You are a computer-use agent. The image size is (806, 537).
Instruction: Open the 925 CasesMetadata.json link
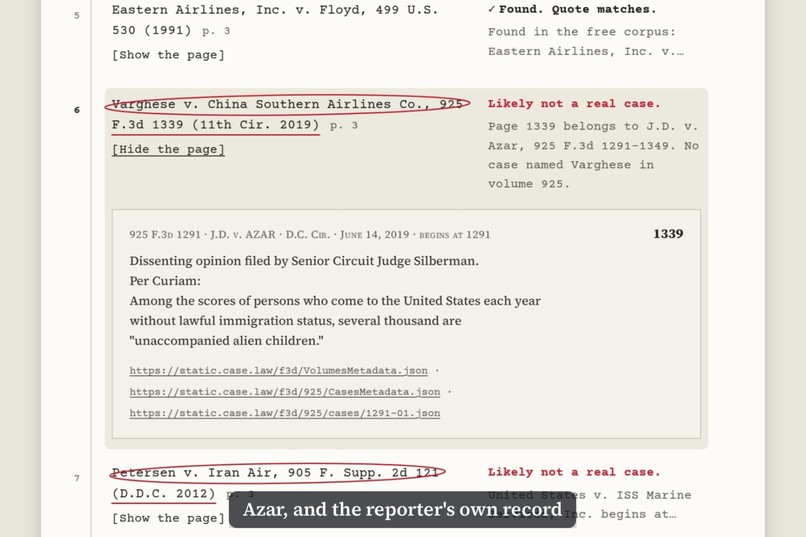tap(285, 392)
